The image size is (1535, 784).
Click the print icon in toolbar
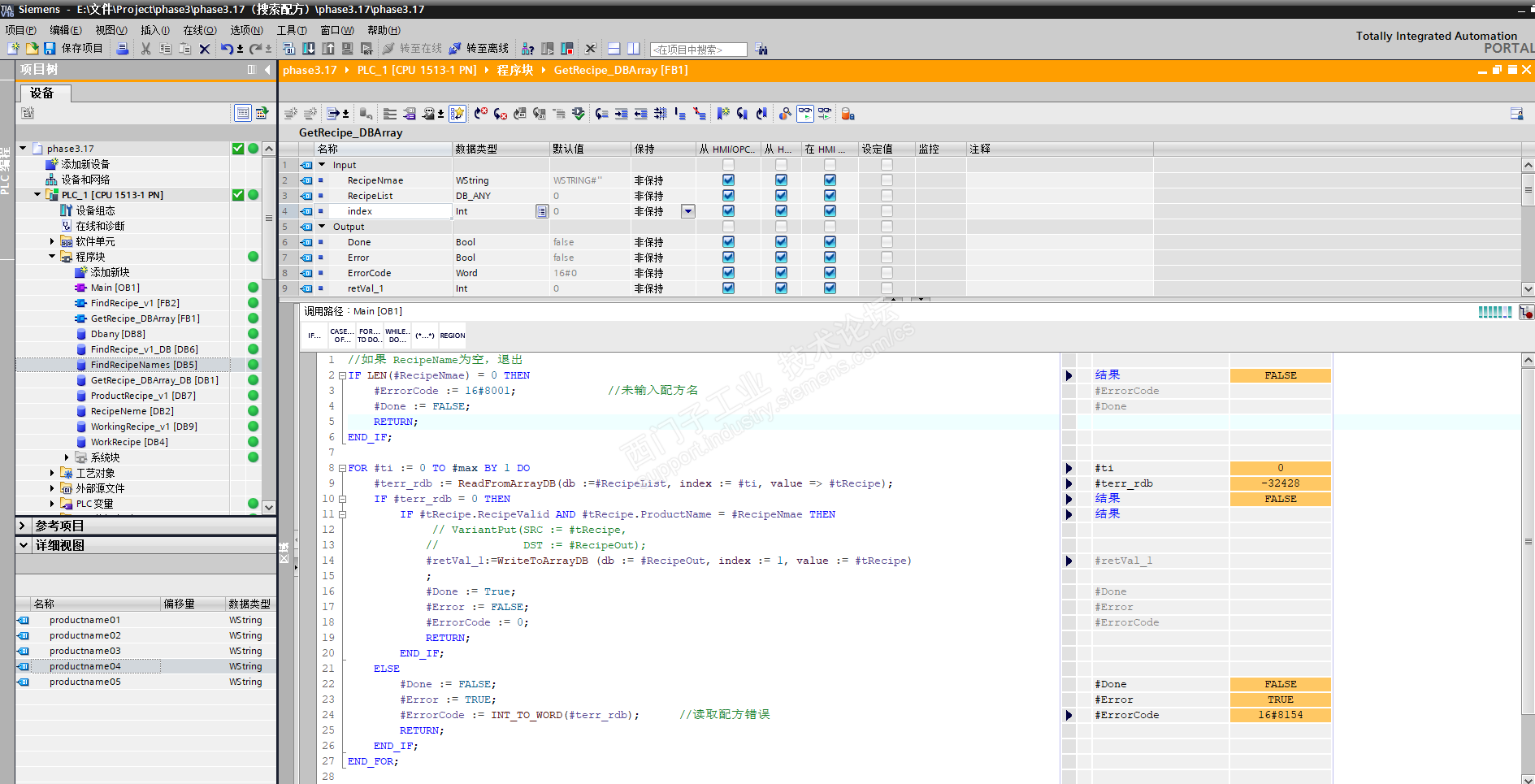123,49
